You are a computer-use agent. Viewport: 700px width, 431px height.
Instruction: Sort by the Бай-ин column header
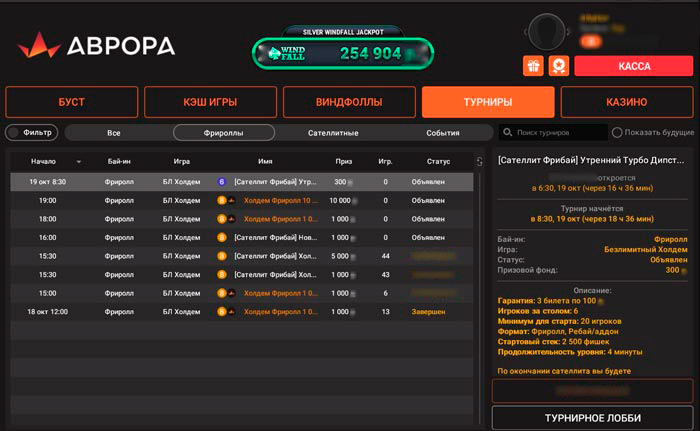point(119,161)
